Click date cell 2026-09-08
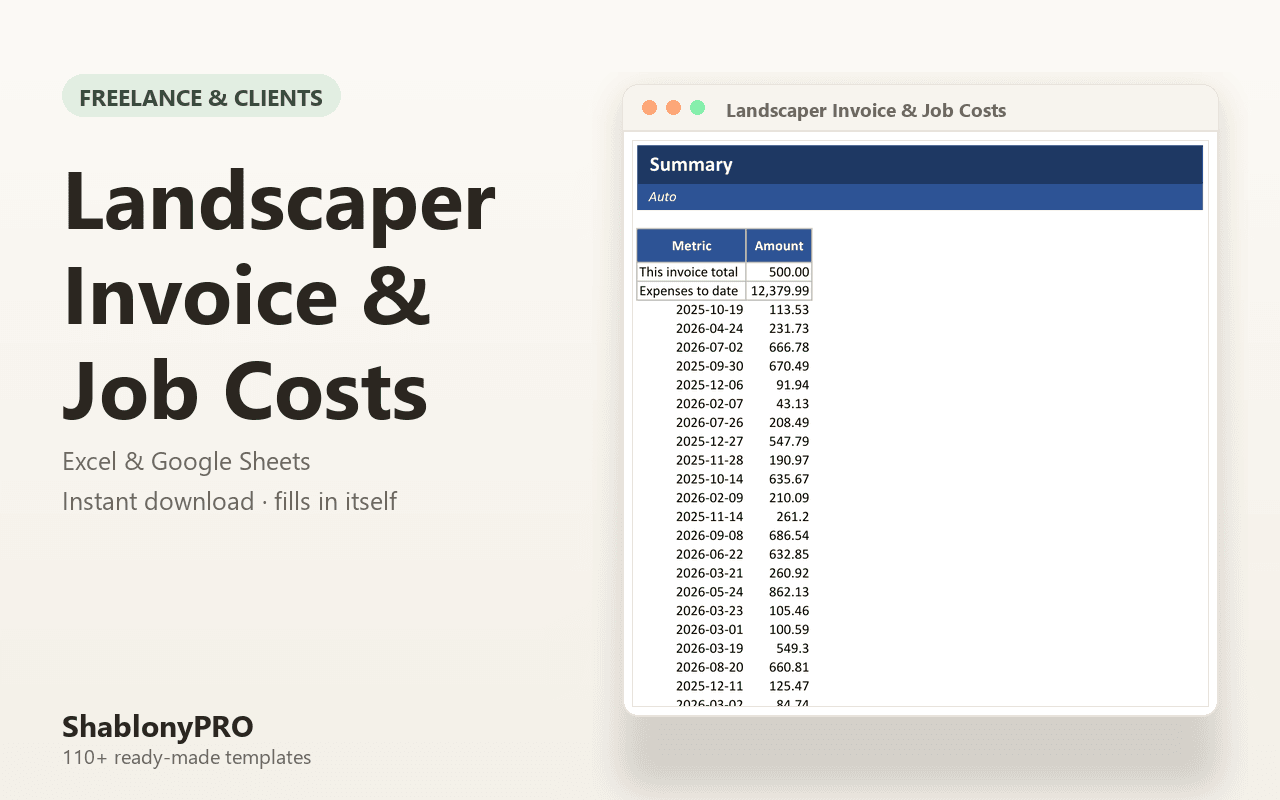 710,536
